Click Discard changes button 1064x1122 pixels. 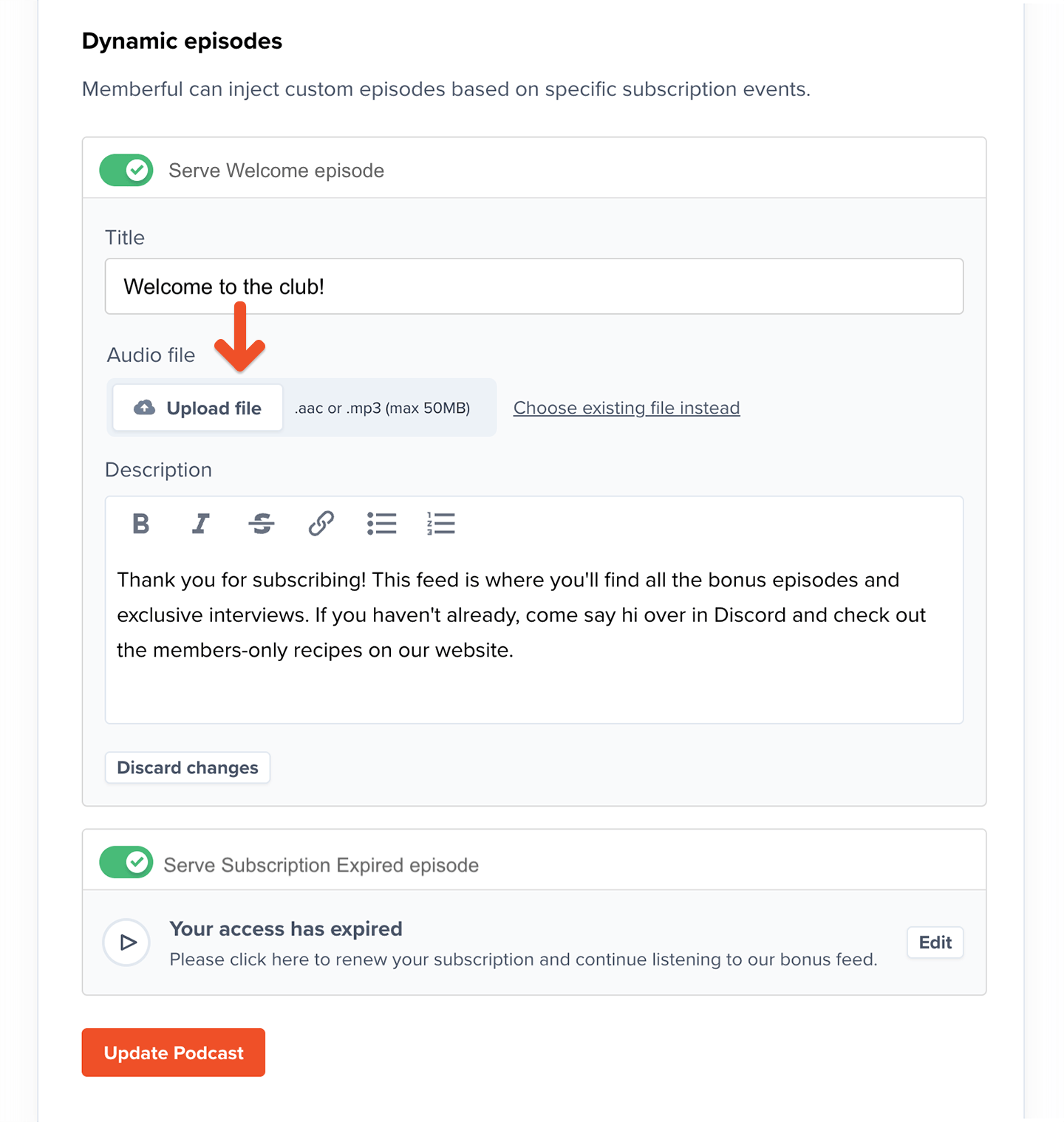point(188,767)
